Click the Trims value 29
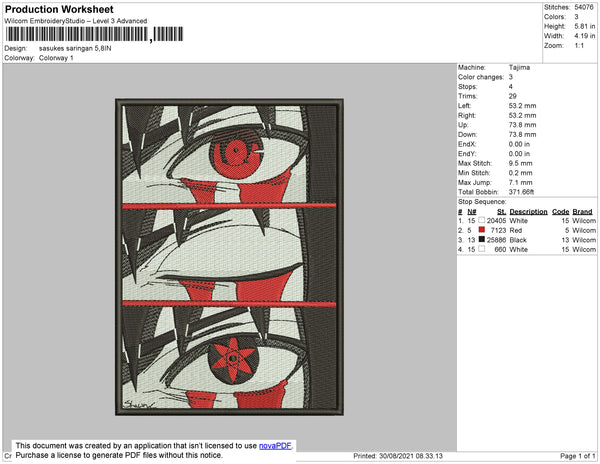600x464 pixels. click(x=513, y=96)
